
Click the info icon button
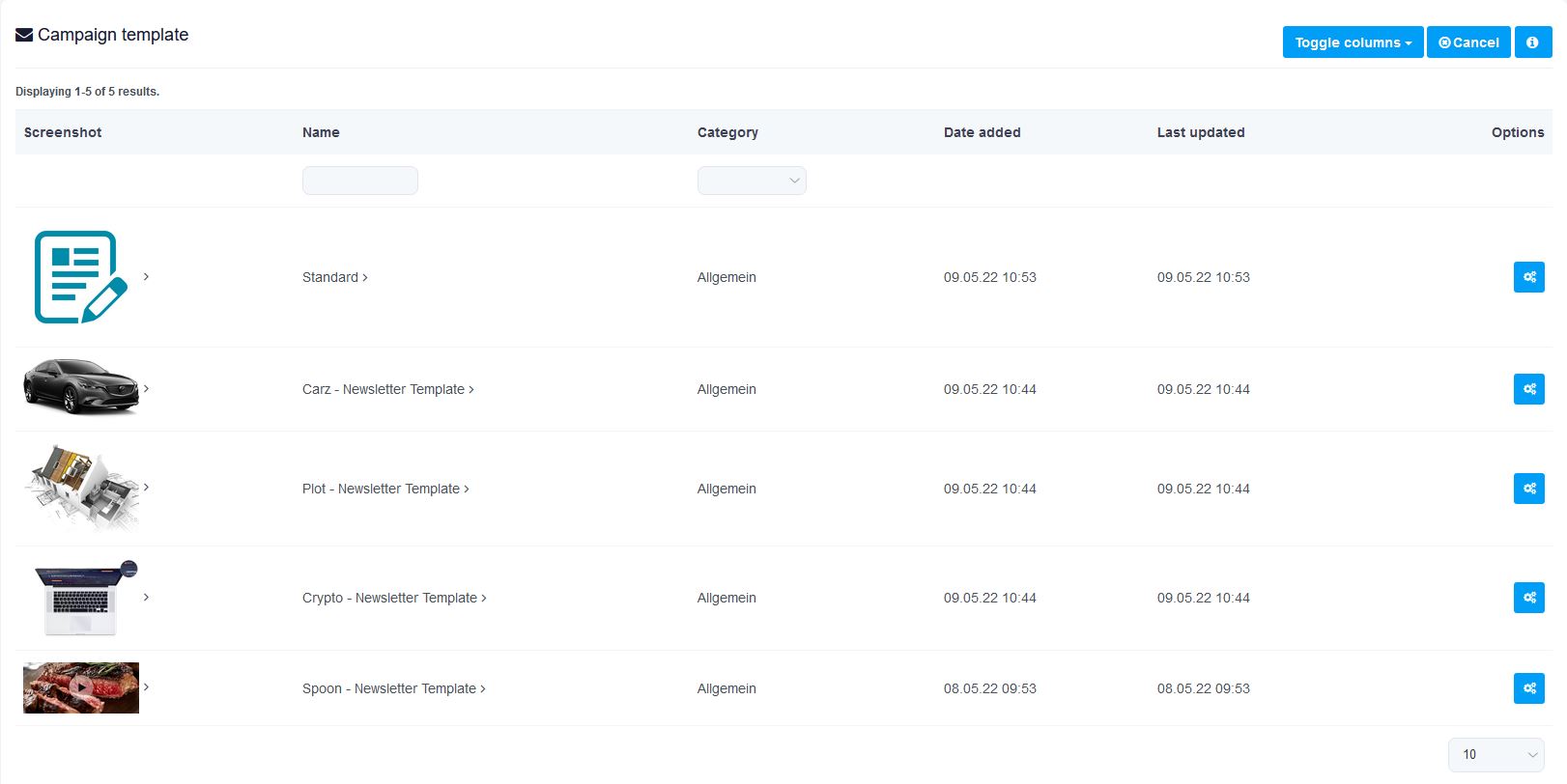(x=1532, y=42)
